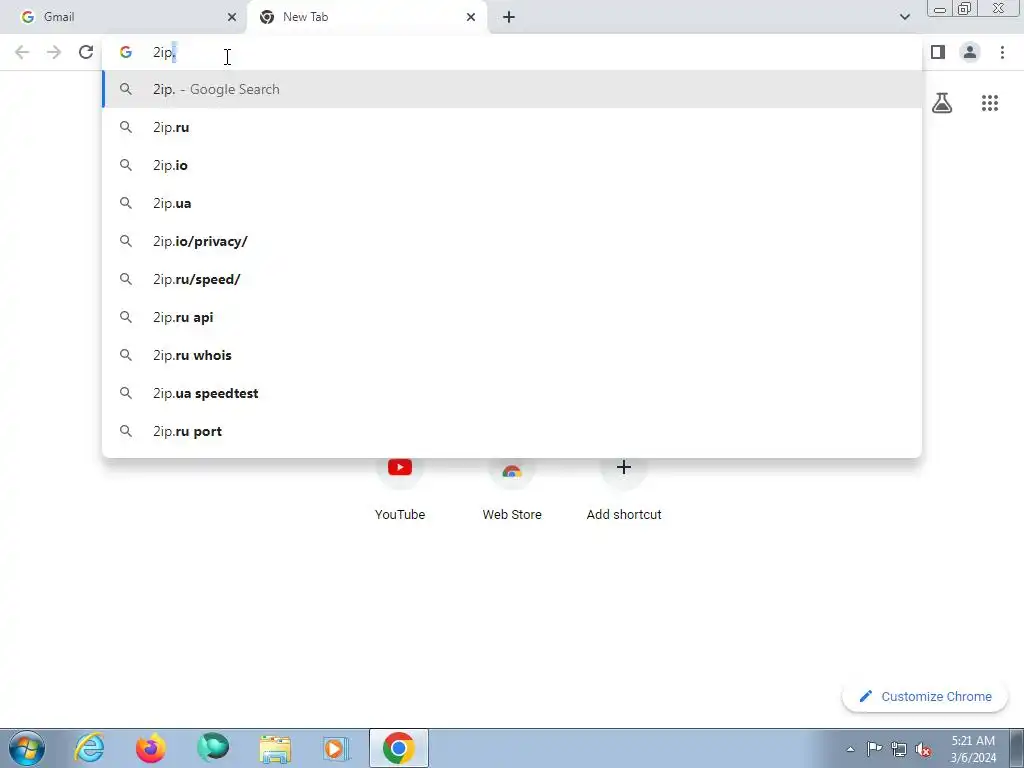Open the Chrome profile avatar
Screen dimensions: 1024x768
tap(970, 52)
